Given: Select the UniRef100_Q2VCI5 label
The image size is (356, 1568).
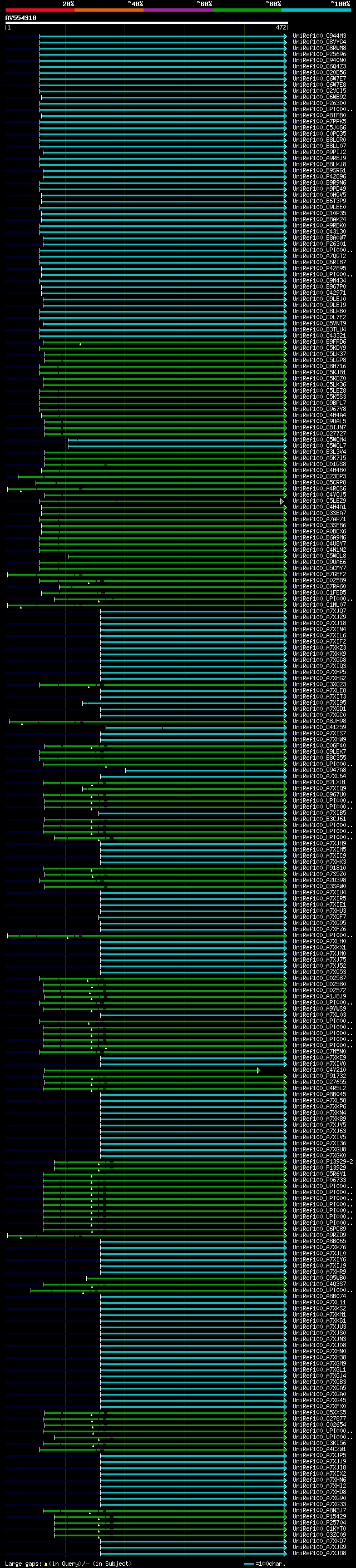Looking at the screenshot, I should point(319,91).
